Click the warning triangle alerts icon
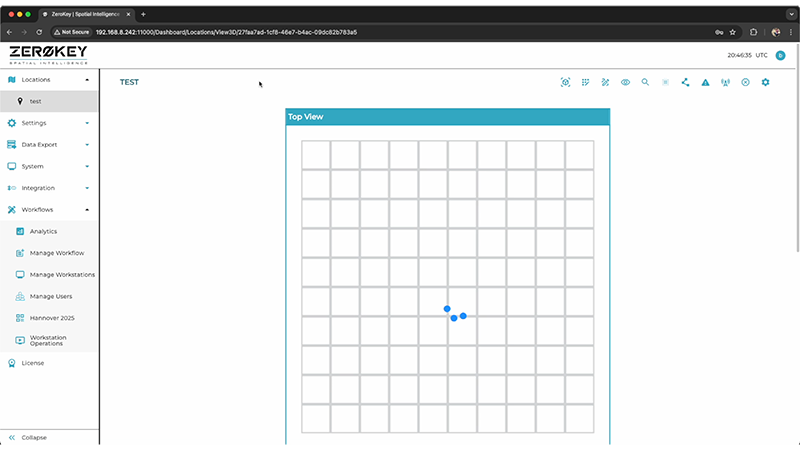The height and width of the screenshot is (450, 800). 705,82
